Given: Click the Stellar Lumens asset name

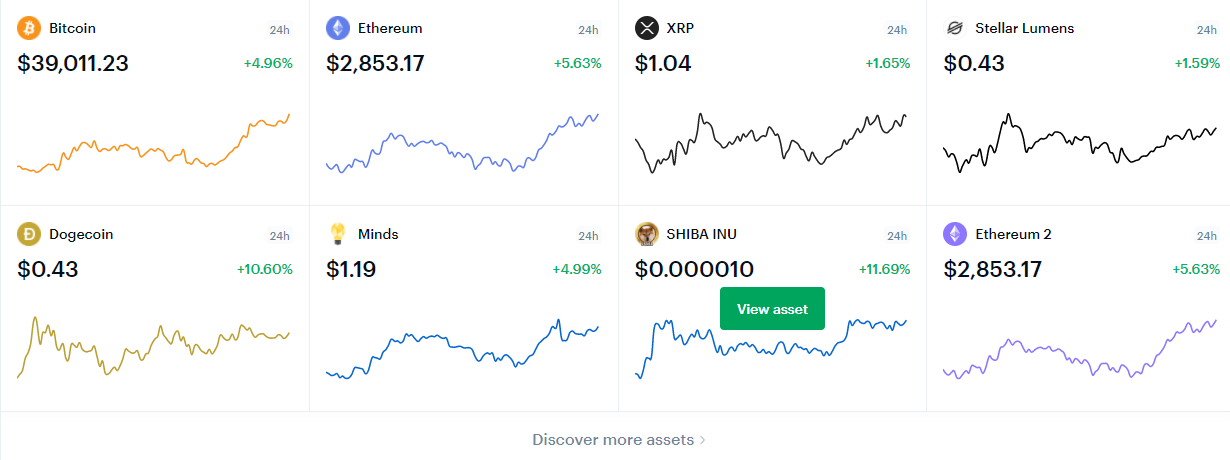Looking at the screenshot, I should [1025, 28].
